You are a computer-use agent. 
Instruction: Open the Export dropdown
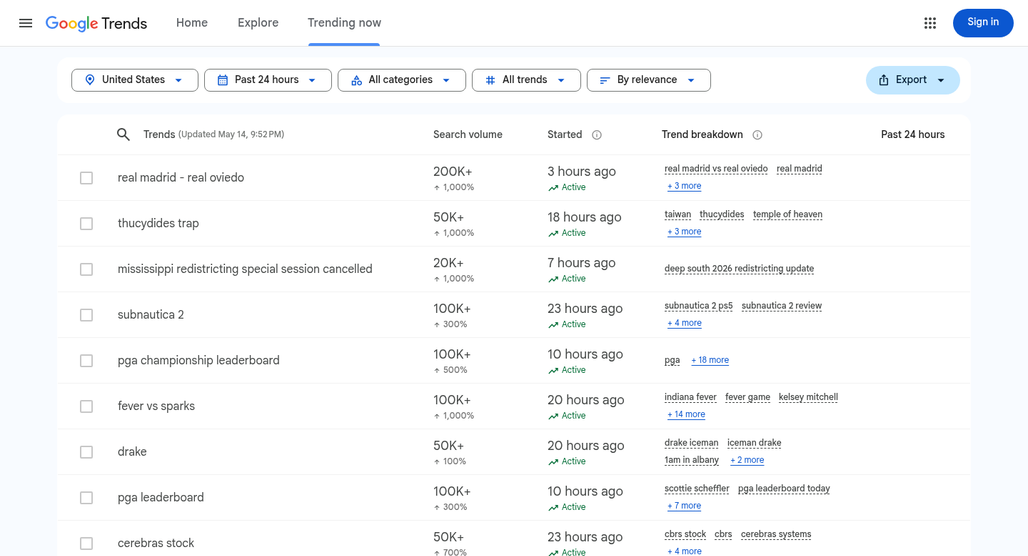click(x=913, y=80)
